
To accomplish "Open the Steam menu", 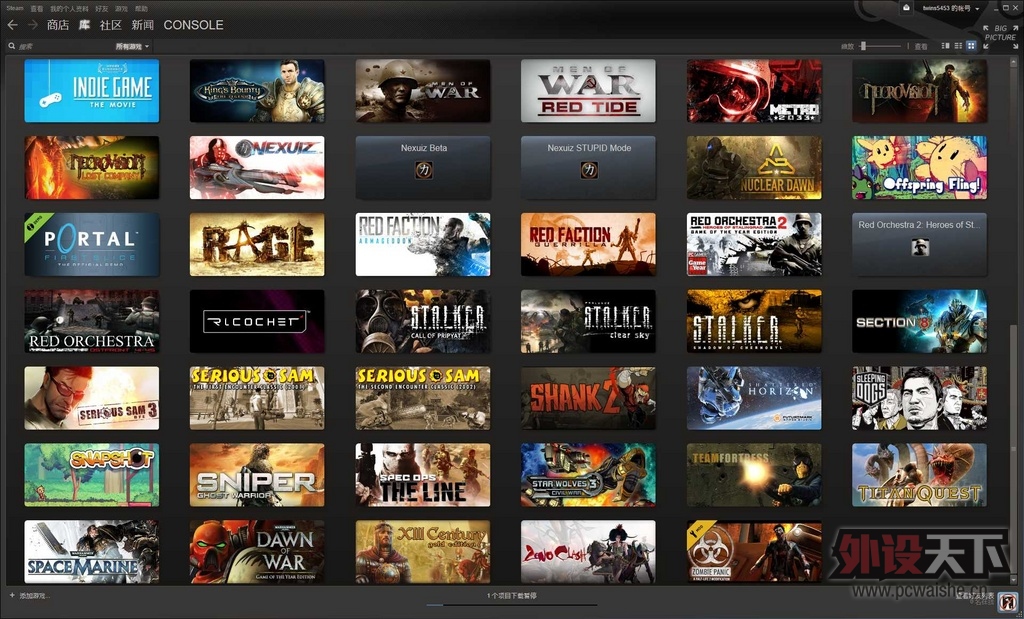I will point(14,8).
